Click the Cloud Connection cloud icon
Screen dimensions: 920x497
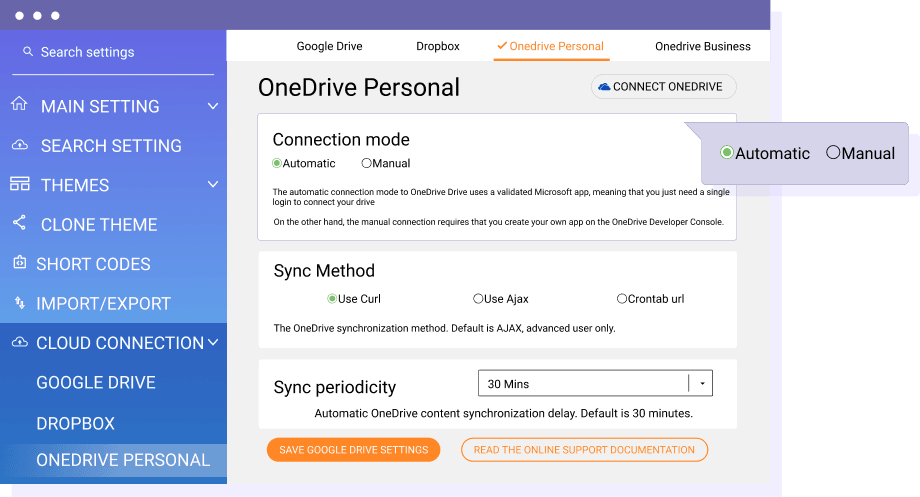point(19,342)
